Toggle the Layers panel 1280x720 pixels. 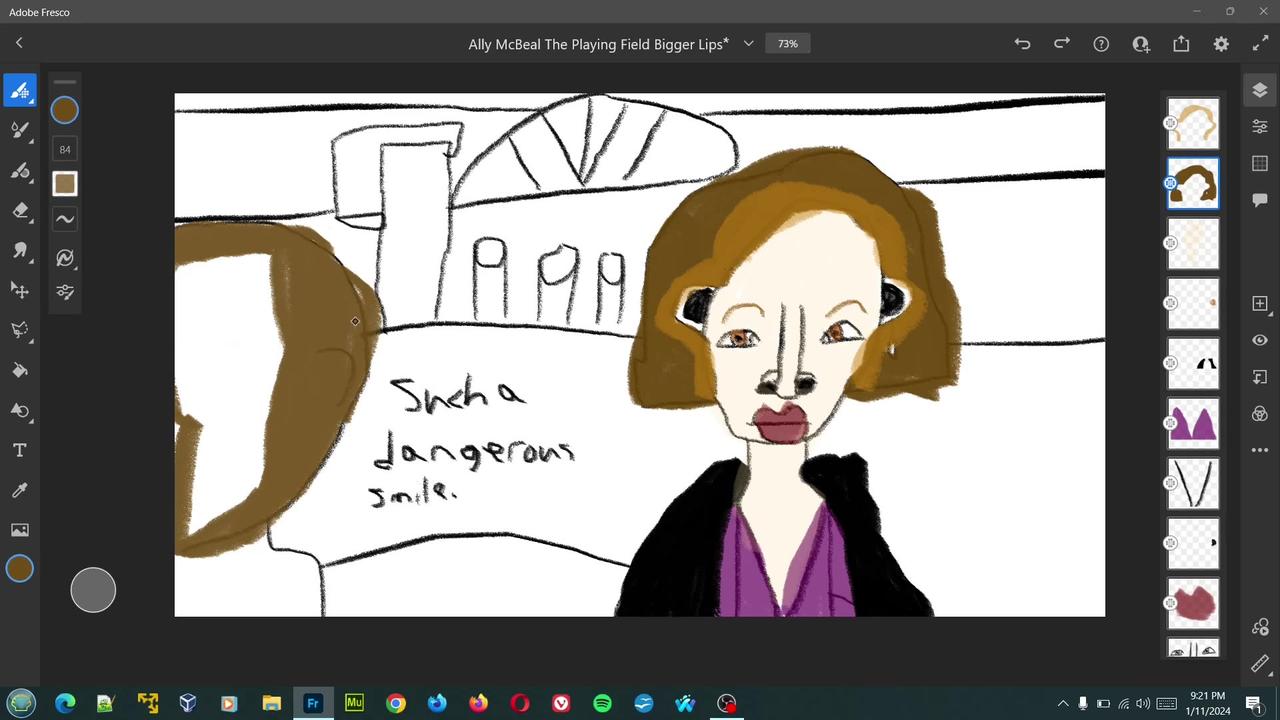(1260, 90)
